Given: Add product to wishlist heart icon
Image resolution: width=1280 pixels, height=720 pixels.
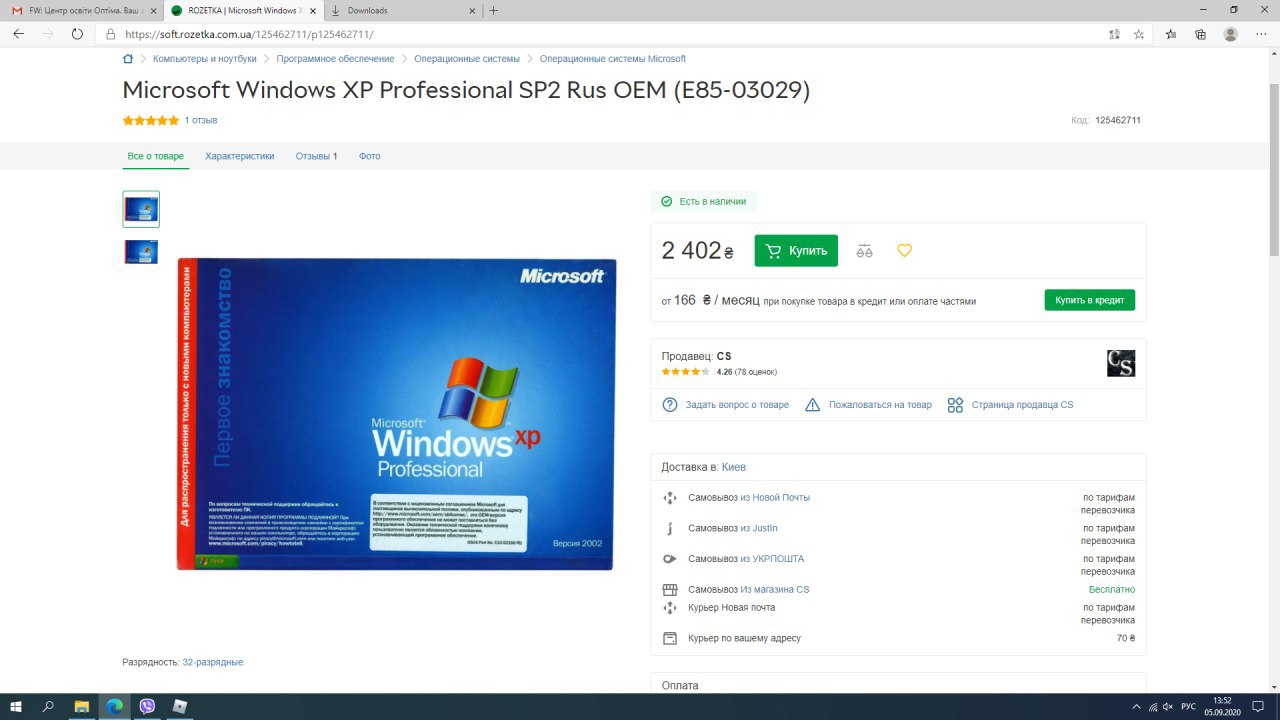Looking at the screenshot, I should pyautogui.click(x=904, y=251).
